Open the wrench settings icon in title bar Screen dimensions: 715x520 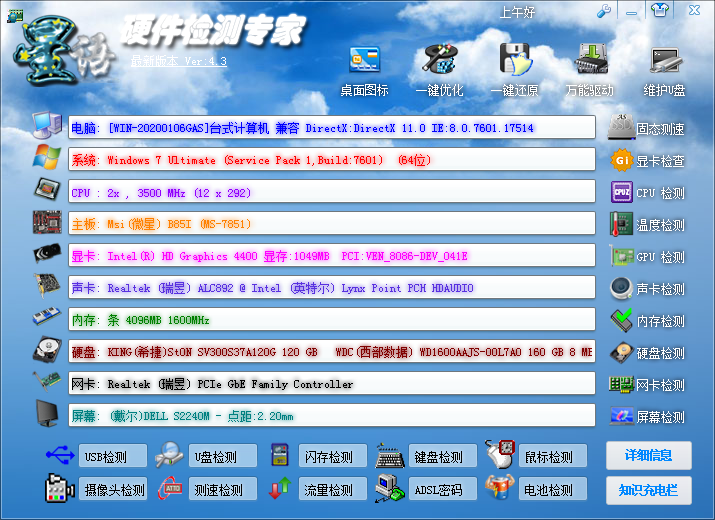tap(604, 11)
